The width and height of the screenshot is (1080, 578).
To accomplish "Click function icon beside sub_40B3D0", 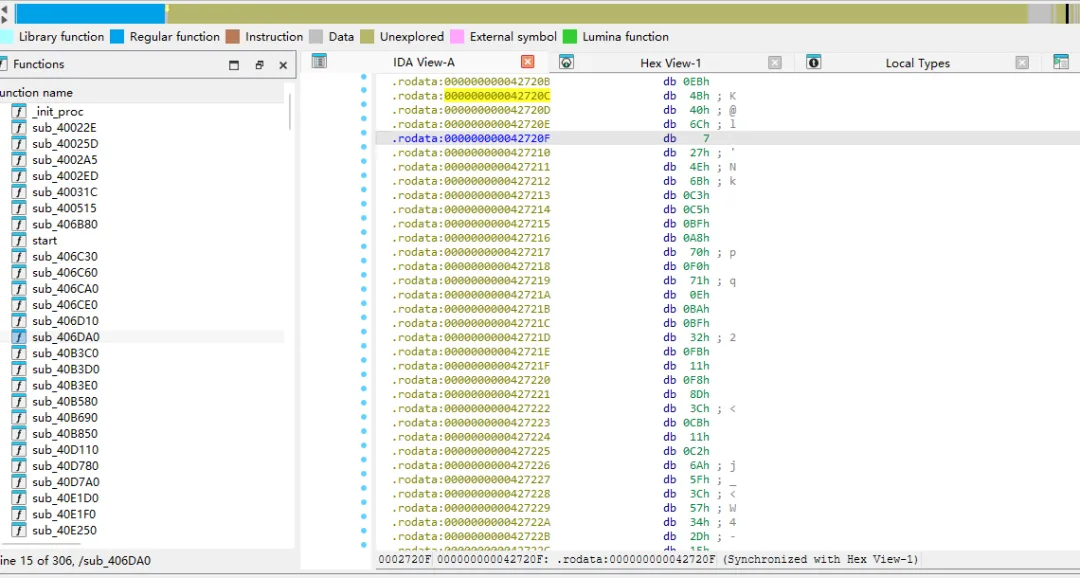I will pos(19,369).
